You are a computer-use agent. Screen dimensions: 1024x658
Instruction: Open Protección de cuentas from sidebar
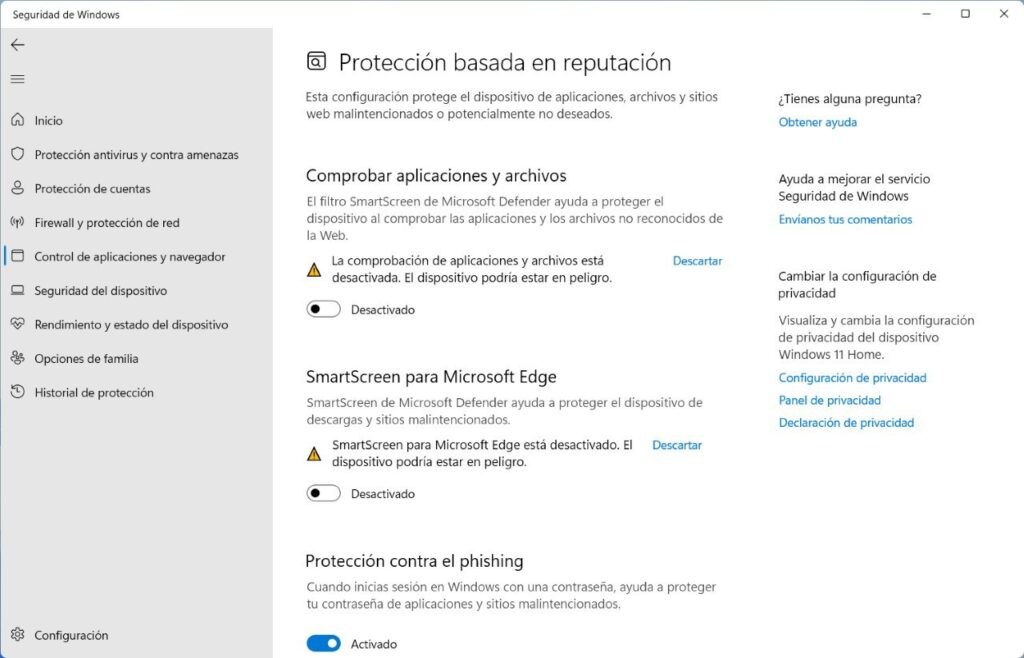[x=18, y=188]
